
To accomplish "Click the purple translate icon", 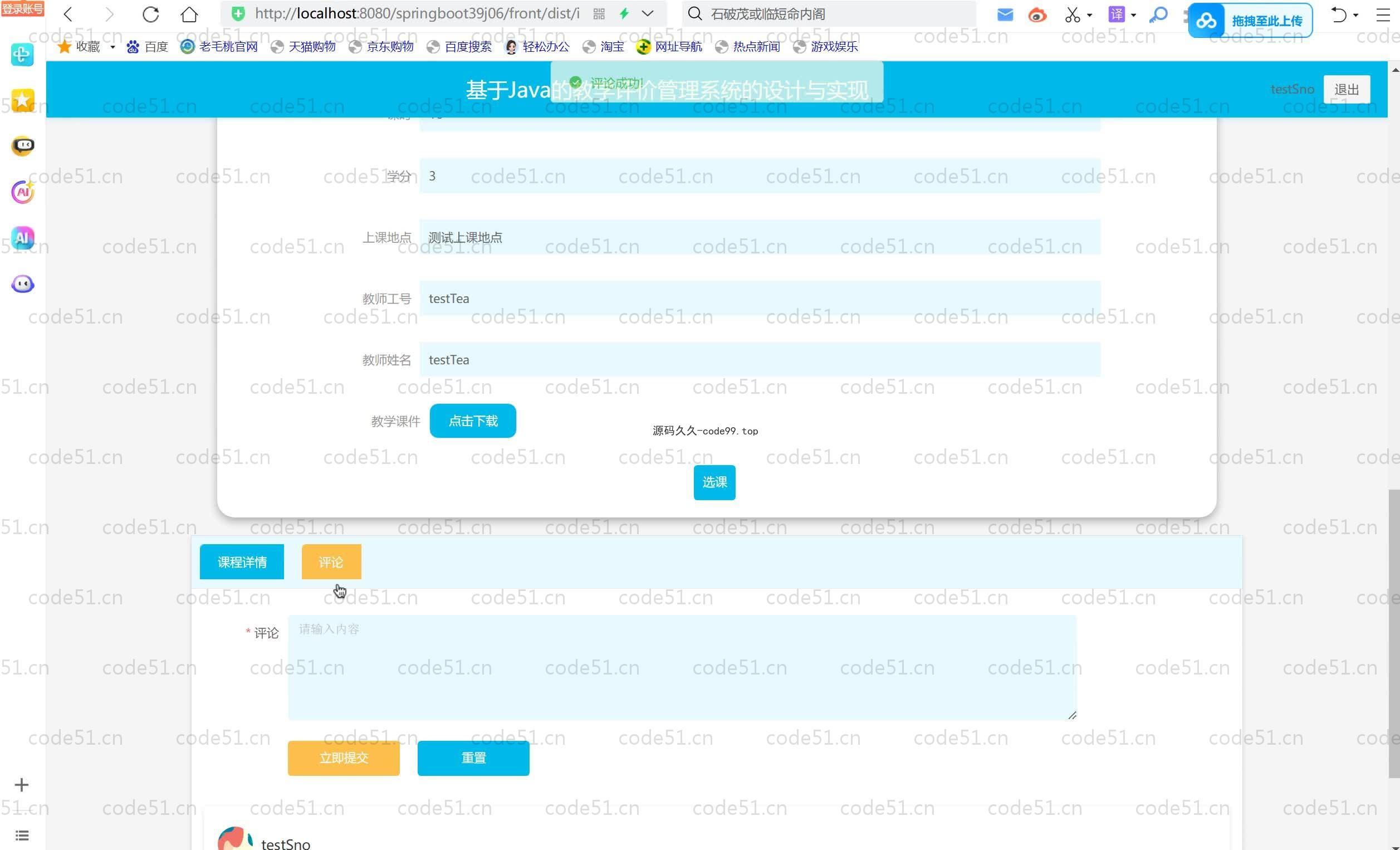I will (x=1116, y=14).
